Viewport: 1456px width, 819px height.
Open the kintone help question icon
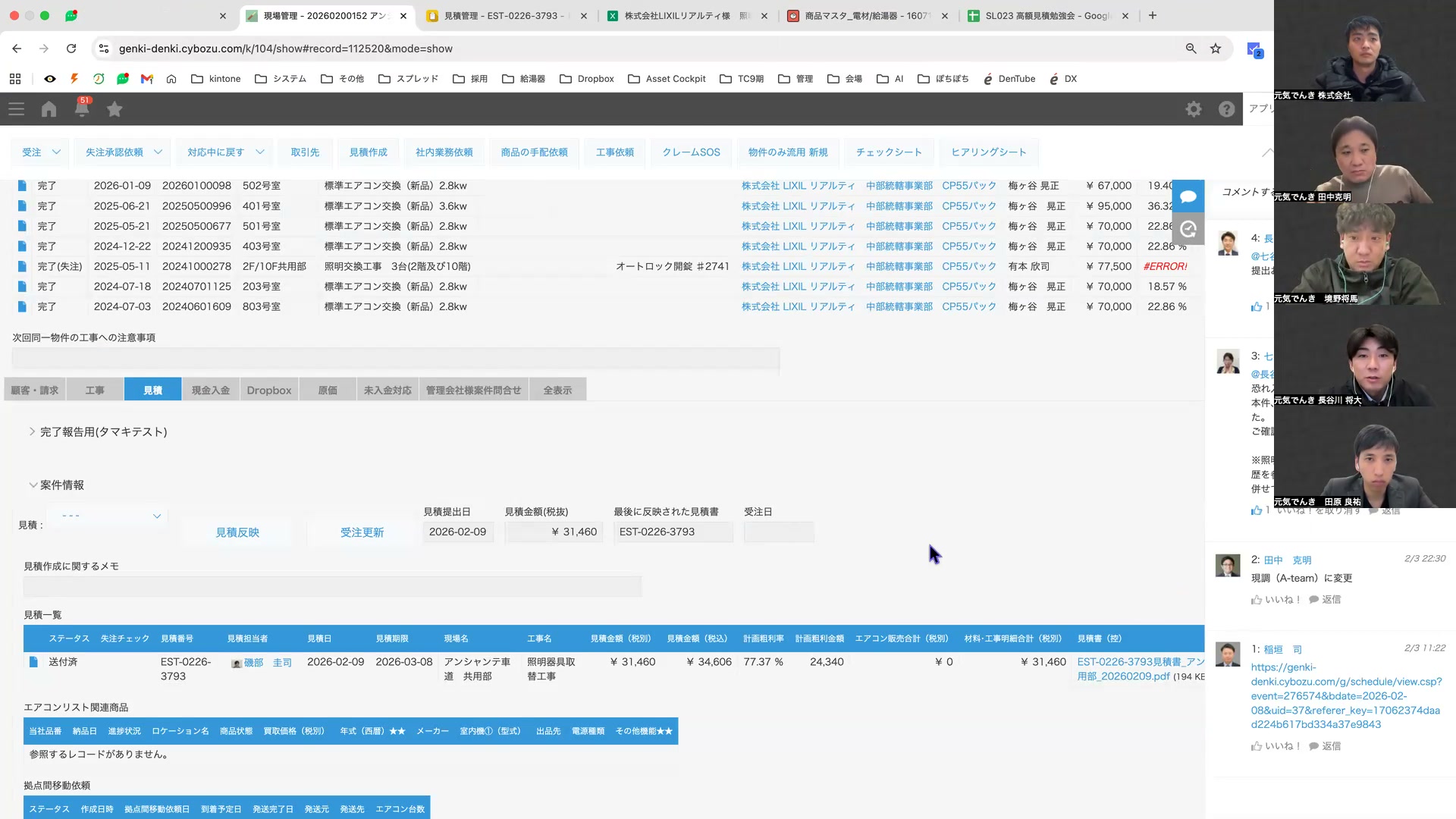click(1226, 109)
